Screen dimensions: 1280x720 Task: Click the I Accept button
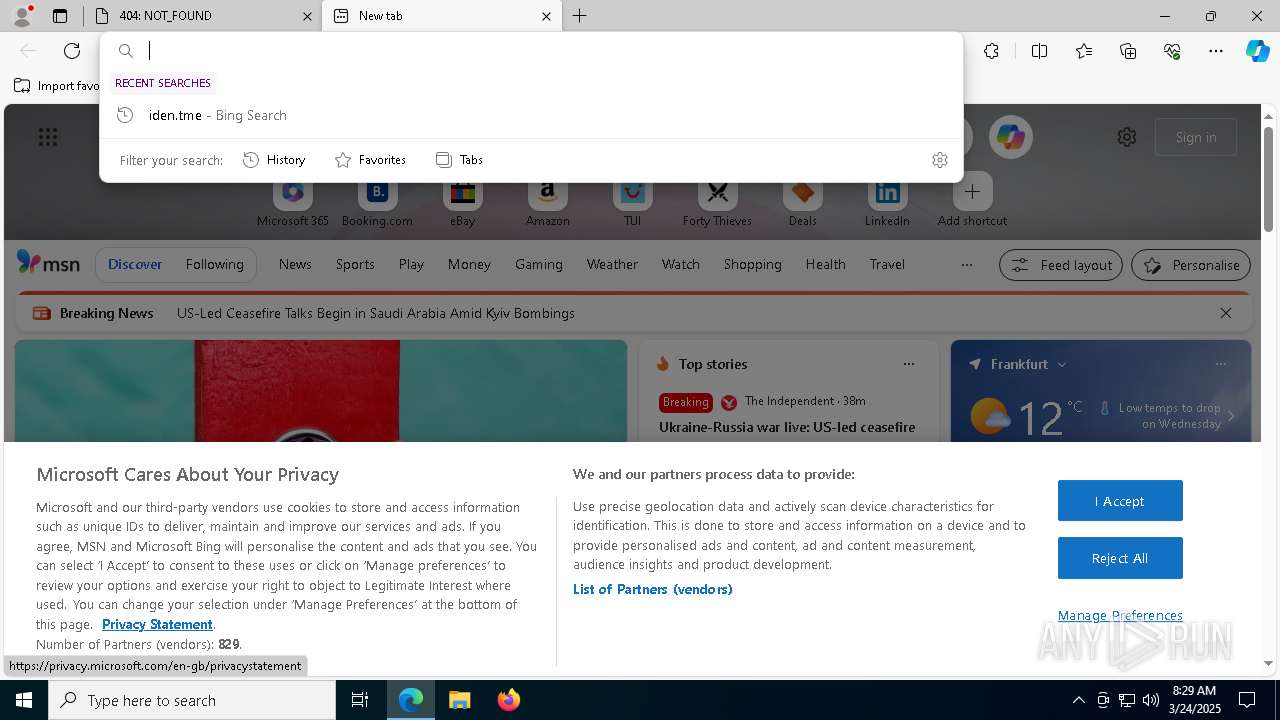point(1120,501)
